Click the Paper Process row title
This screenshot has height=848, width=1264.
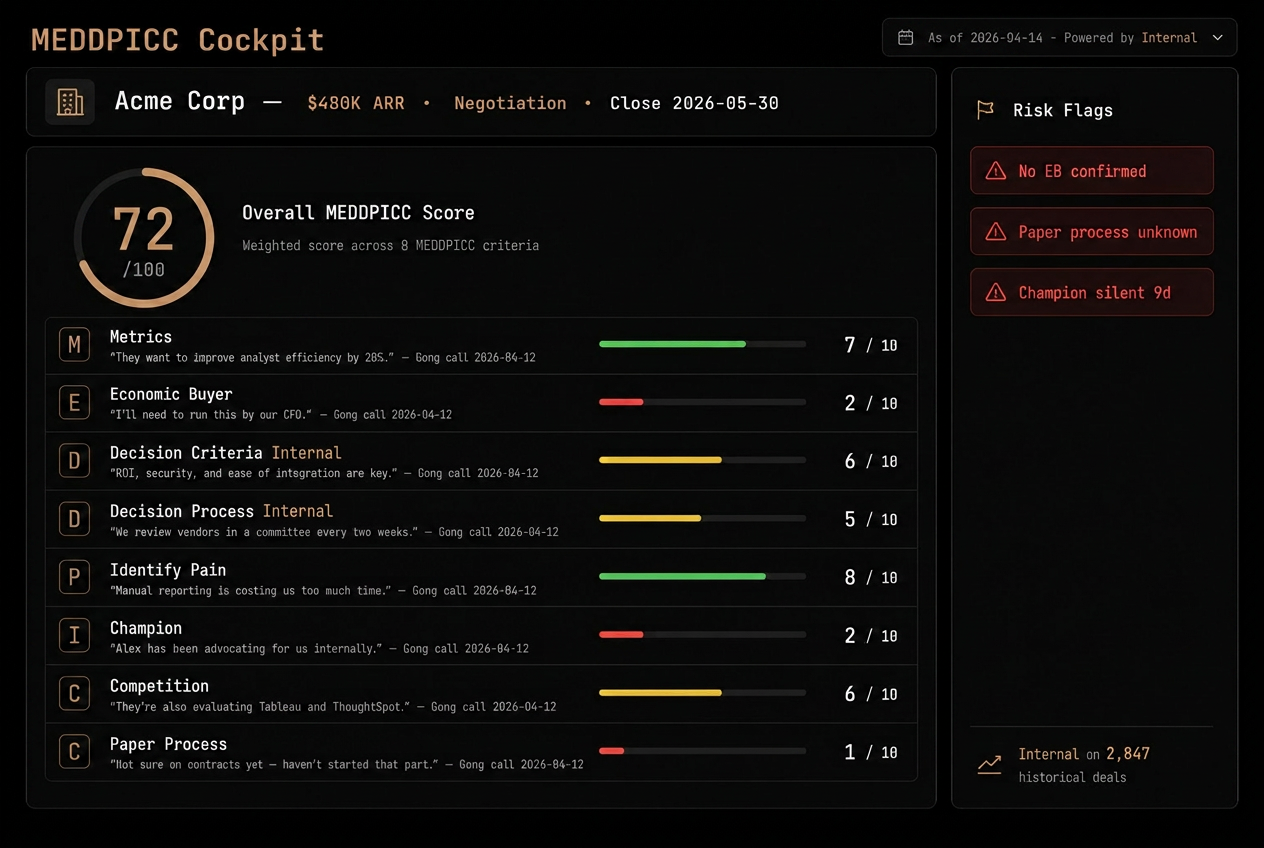point(168,744)
